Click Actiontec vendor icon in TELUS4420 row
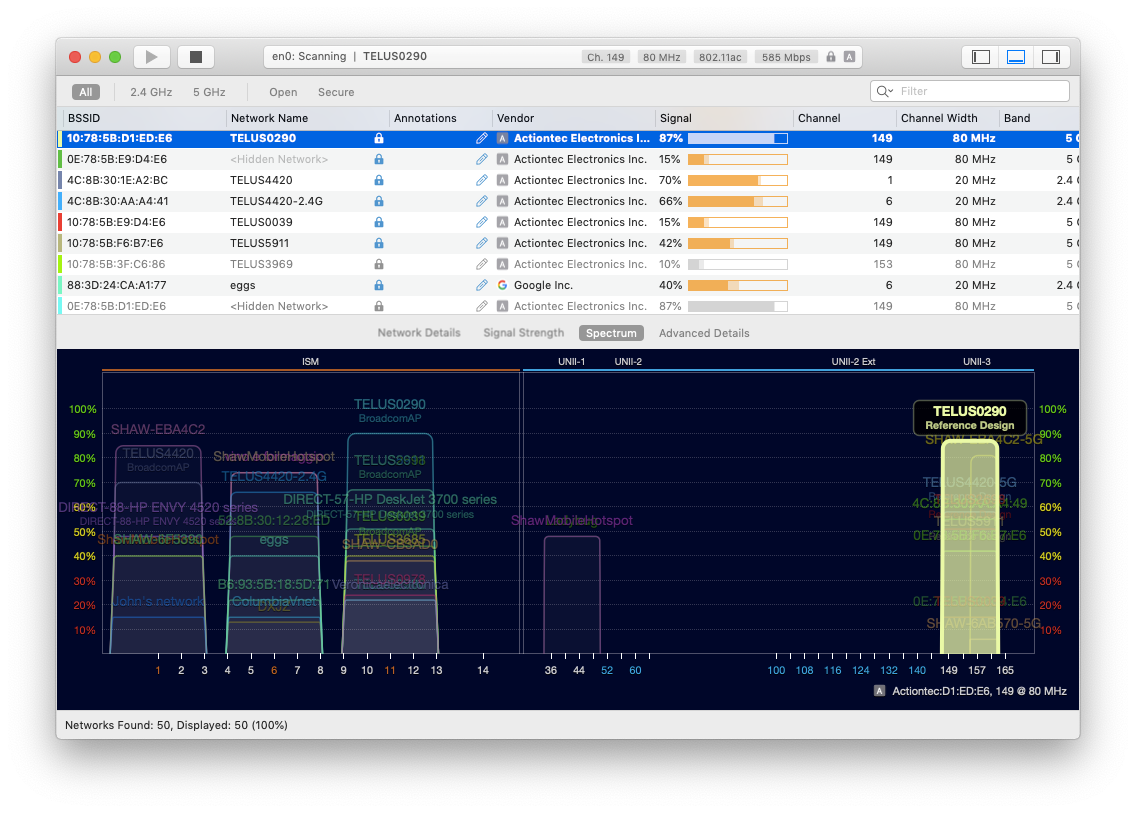The height and width of the screenshot is (813, 1136). 502,180
